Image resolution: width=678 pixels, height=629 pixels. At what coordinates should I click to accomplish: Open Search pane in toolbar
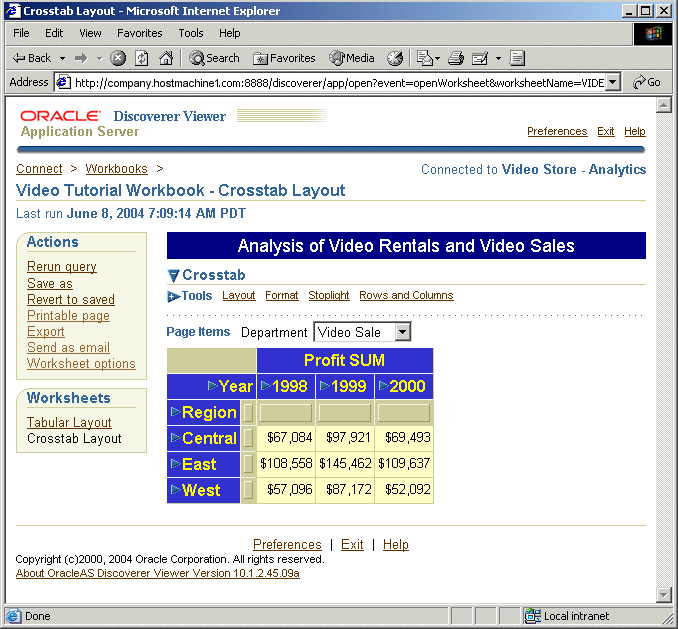coord(214,58)
